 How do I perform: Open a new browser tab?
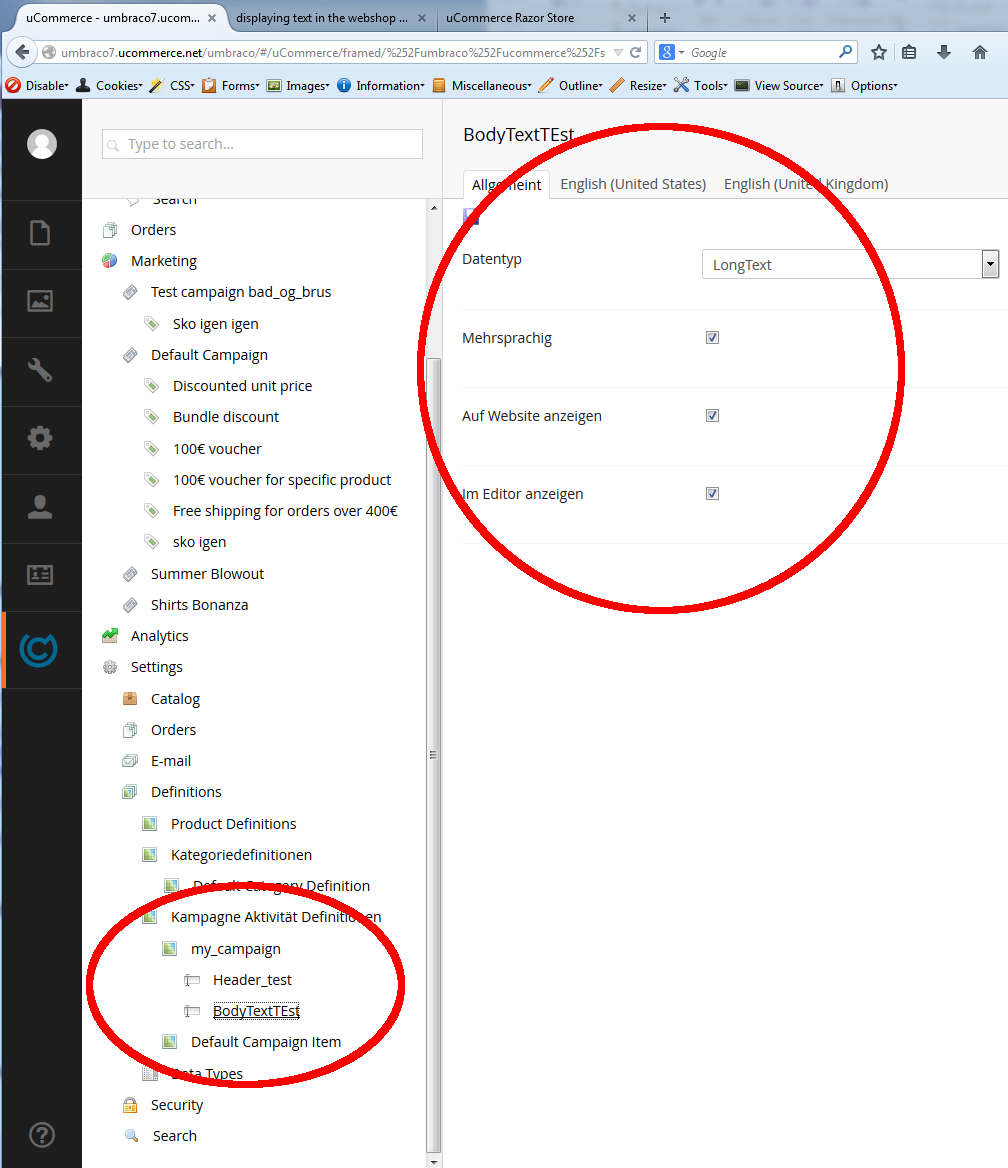pyautogui.click(x=665, y=17)
